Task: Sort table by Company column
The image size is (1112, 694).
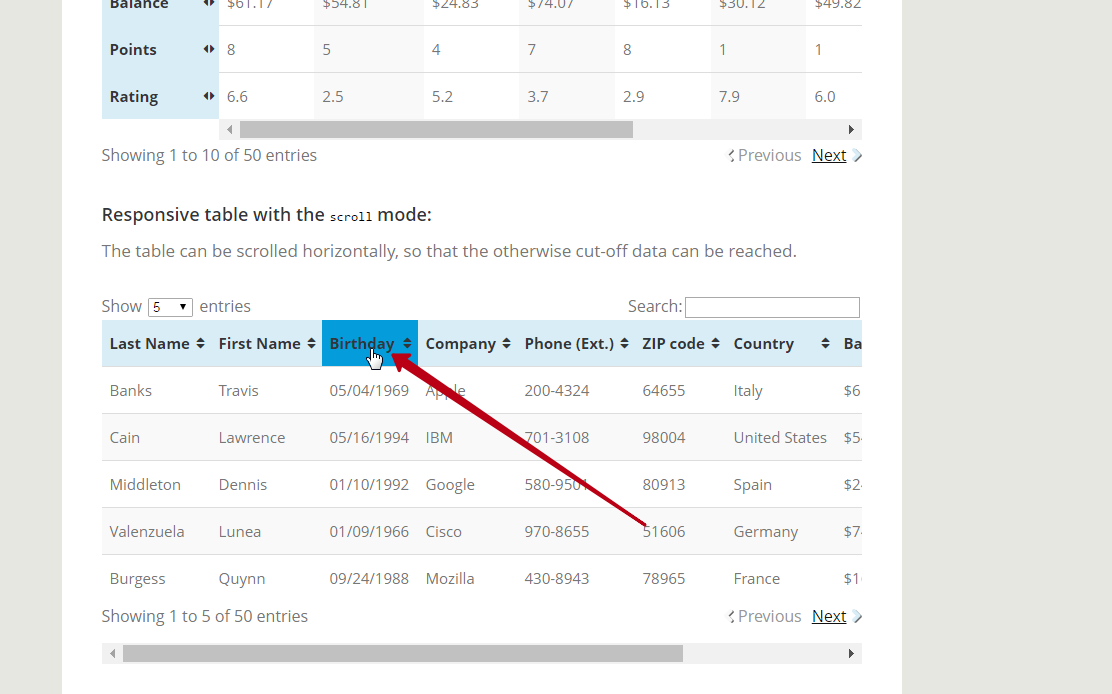Action: [460, 343]
